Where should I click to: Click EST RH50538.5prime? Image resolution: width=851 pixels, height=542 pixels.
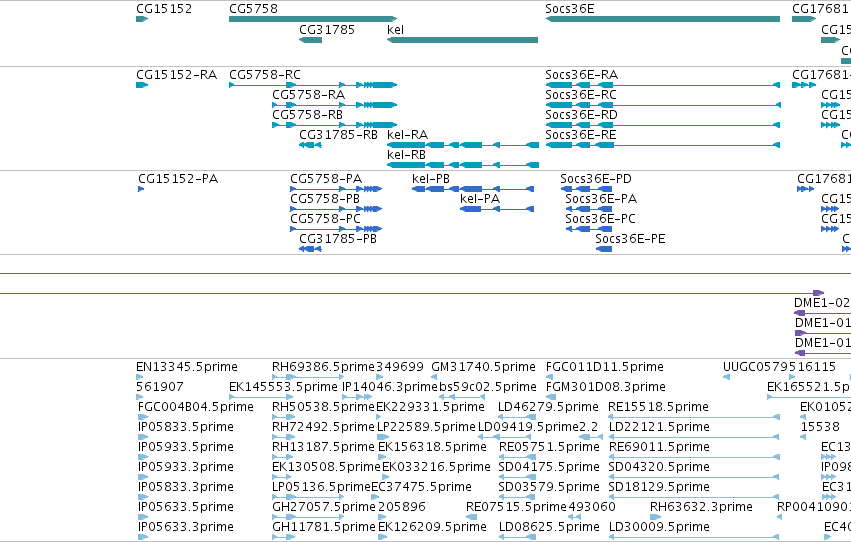[x=323, y=407]
